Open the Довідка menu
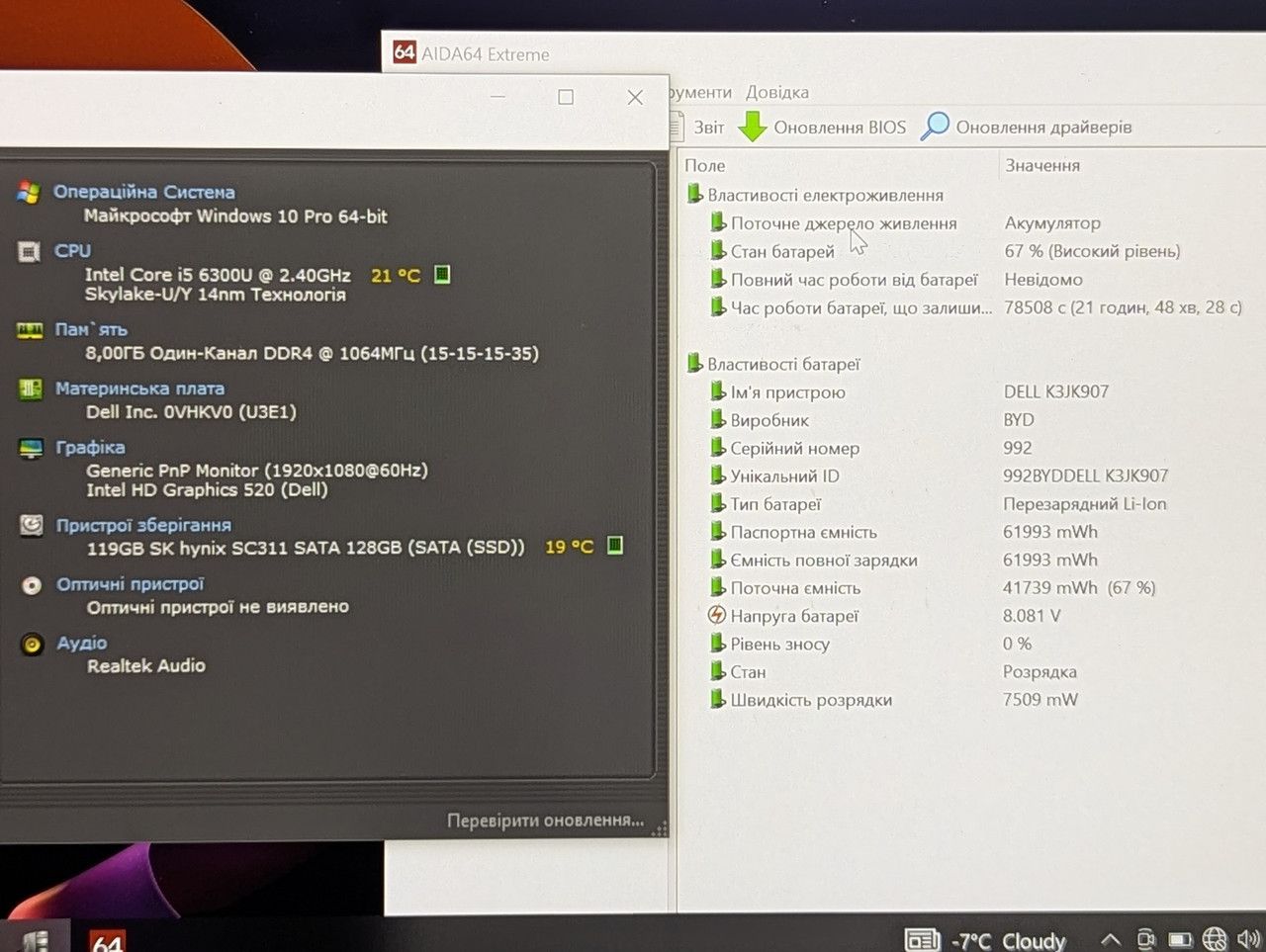This screenshot has width=1266, height=952. click(777, 92)
